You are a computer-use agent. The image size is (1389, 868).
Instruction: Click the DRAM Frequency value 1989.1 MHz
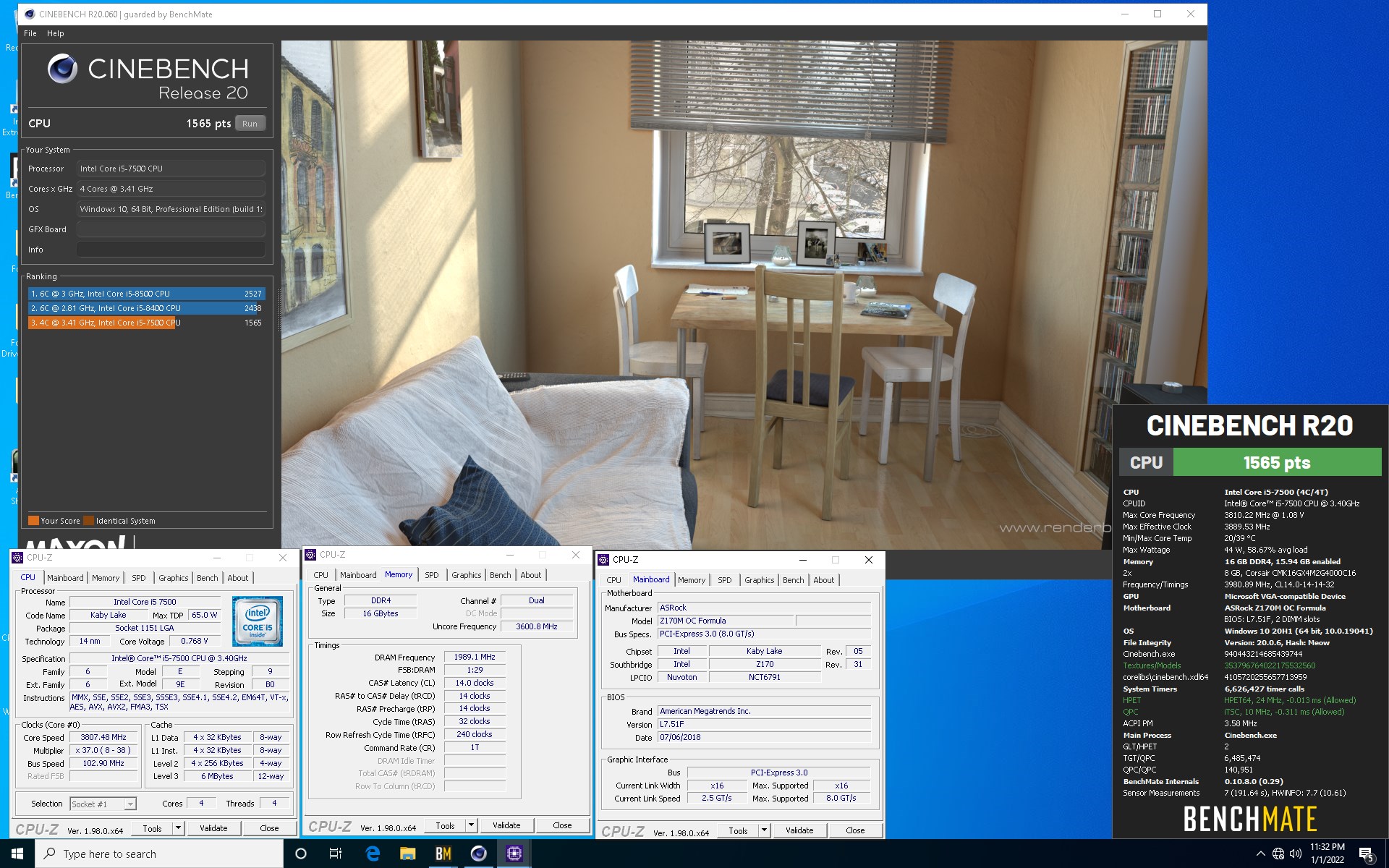pyautogui.click(x=475, y=657)
